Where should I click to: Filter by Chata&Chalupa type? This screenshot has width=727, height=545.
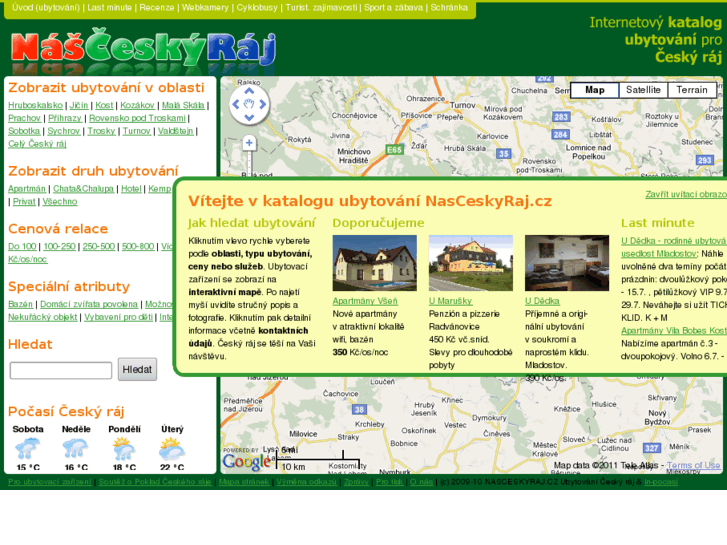(83, 189)
